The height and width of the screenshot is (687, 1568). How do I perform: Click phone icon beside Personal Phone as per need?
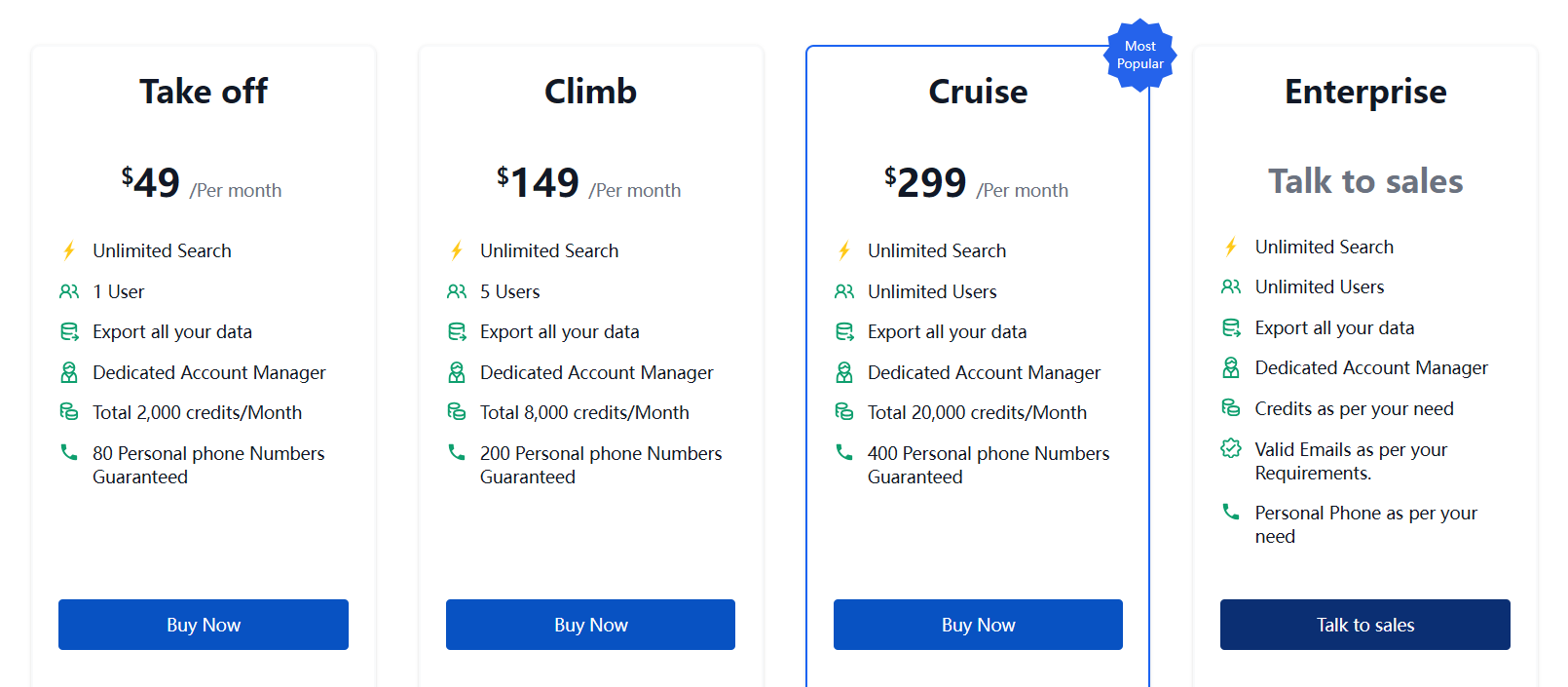1231,512
